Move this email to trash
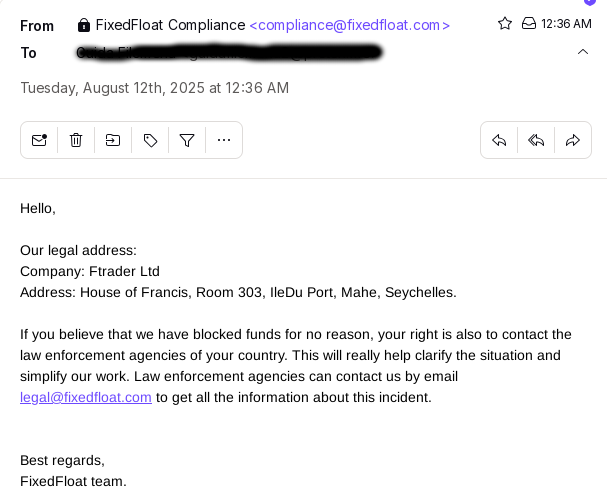Screen dimensions: 607x499 point(76,140)
